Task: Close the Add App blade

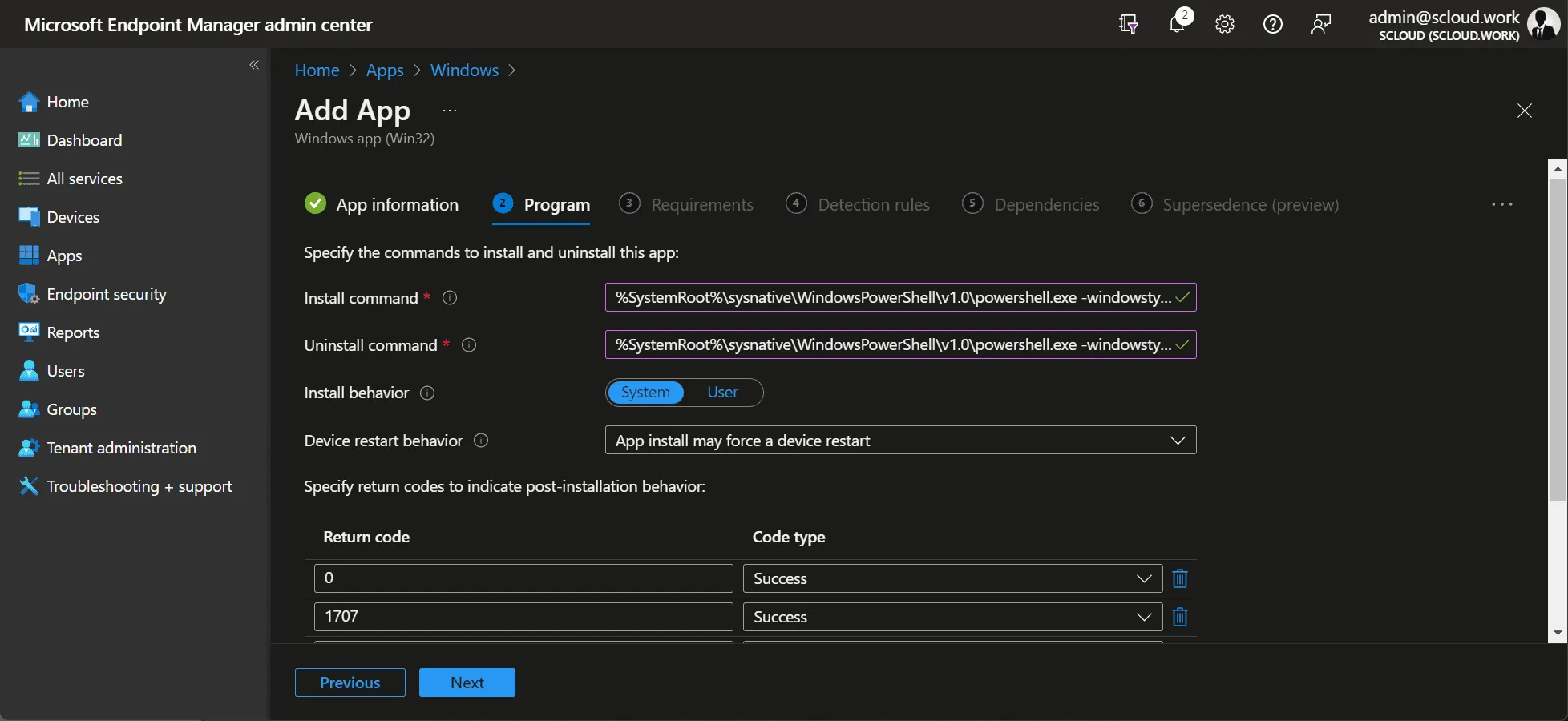Action: click(x=1525, y=111)
